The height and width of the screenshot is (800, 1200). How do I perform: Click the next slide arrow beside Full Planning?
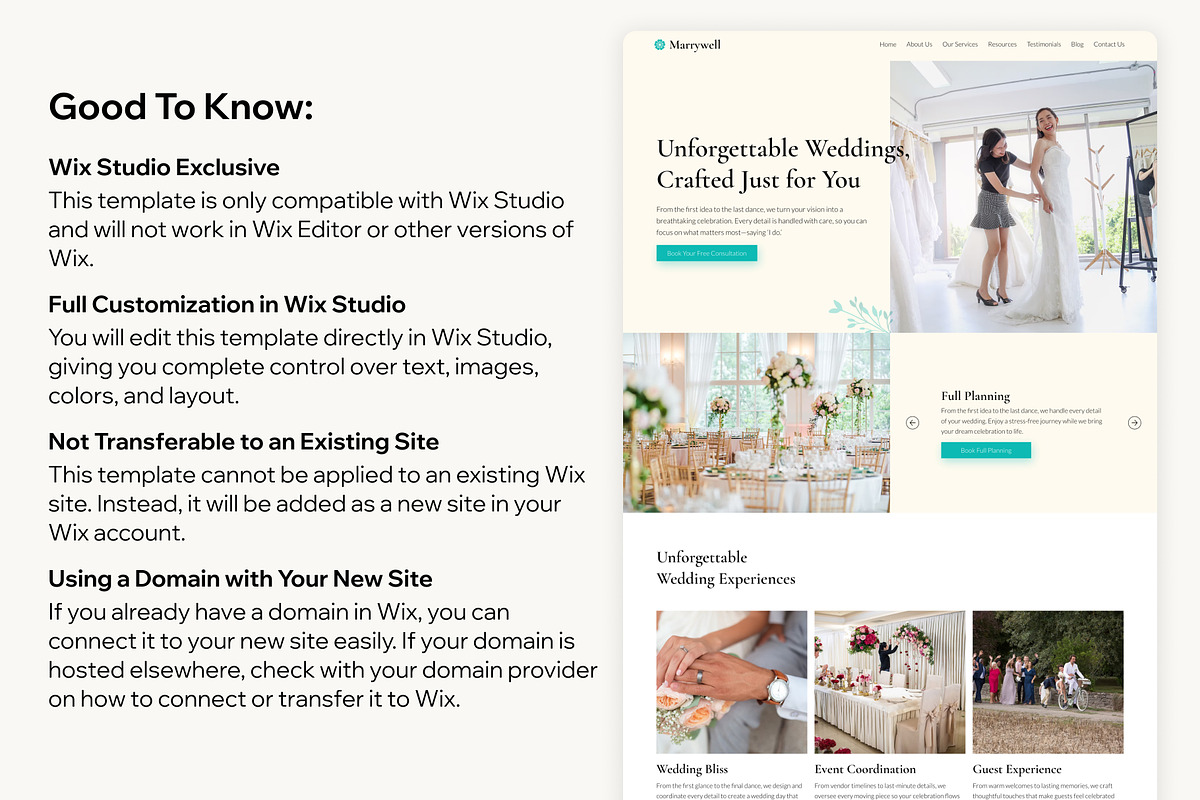click(x=1134, y=423)
